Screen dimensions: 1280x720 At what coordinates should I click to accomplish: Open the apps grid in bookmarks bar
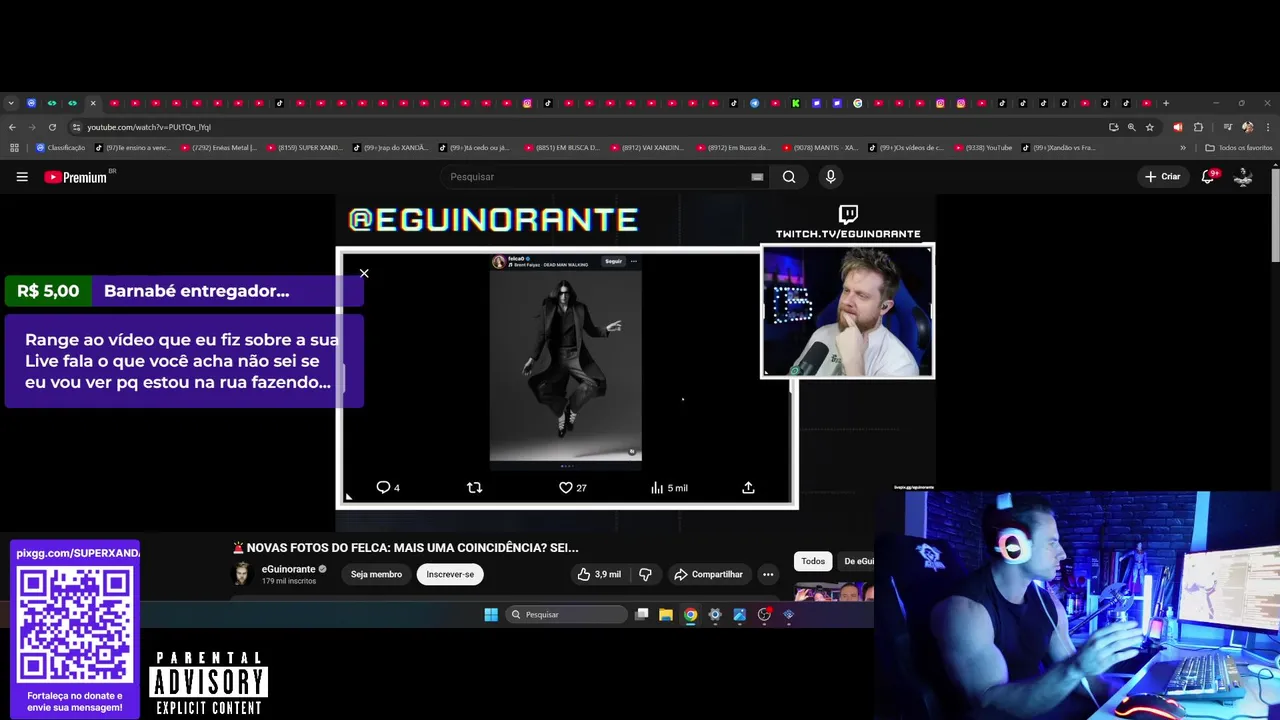point(14,148)
